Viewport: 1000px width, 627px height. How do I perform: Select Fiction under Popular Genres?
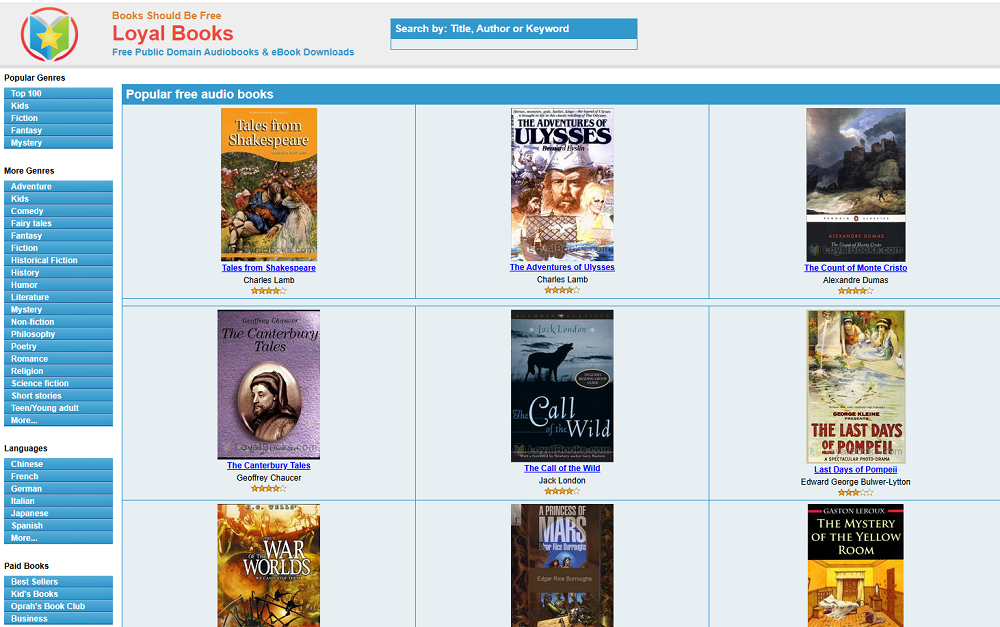[x=58, y=118]
